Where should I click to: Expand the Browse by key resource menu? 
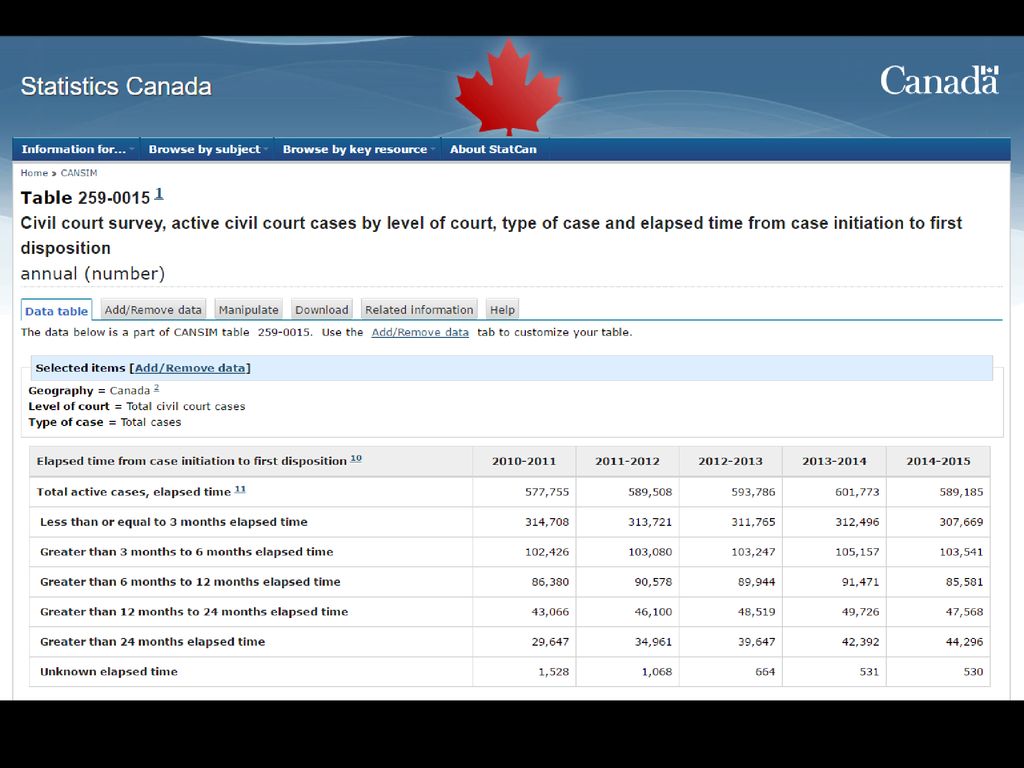point(357,149)
